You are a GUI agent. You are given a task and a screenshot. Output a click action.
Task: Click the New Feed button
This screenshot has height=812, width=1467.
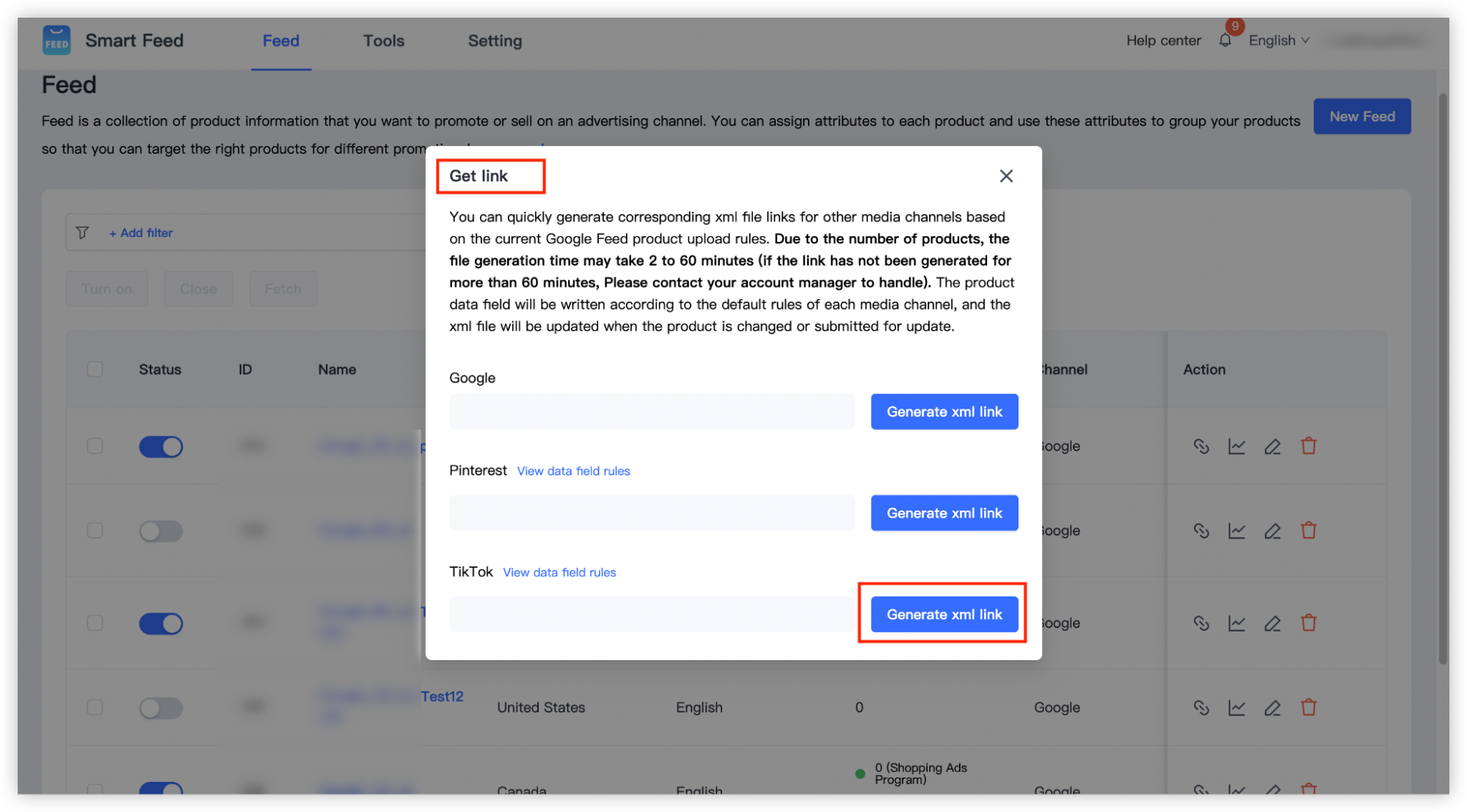click(1361, 117)
